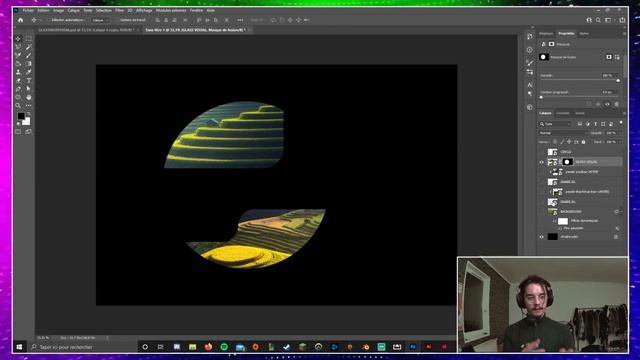This screenshot has height=360, width=640.
Task: Open the search magnifier at top right
Action: click(598, 20)
